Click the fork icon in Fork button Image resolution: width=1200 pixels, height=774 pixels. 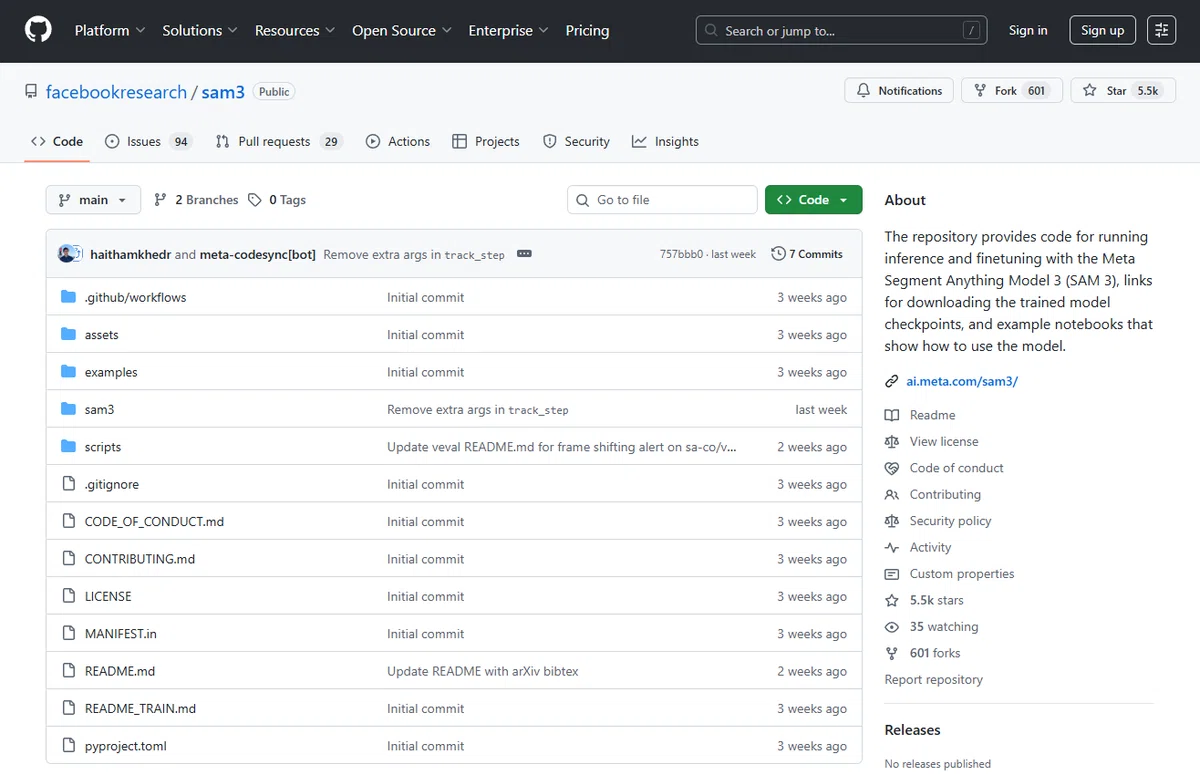pyautogui.click(x=981, y=91)
